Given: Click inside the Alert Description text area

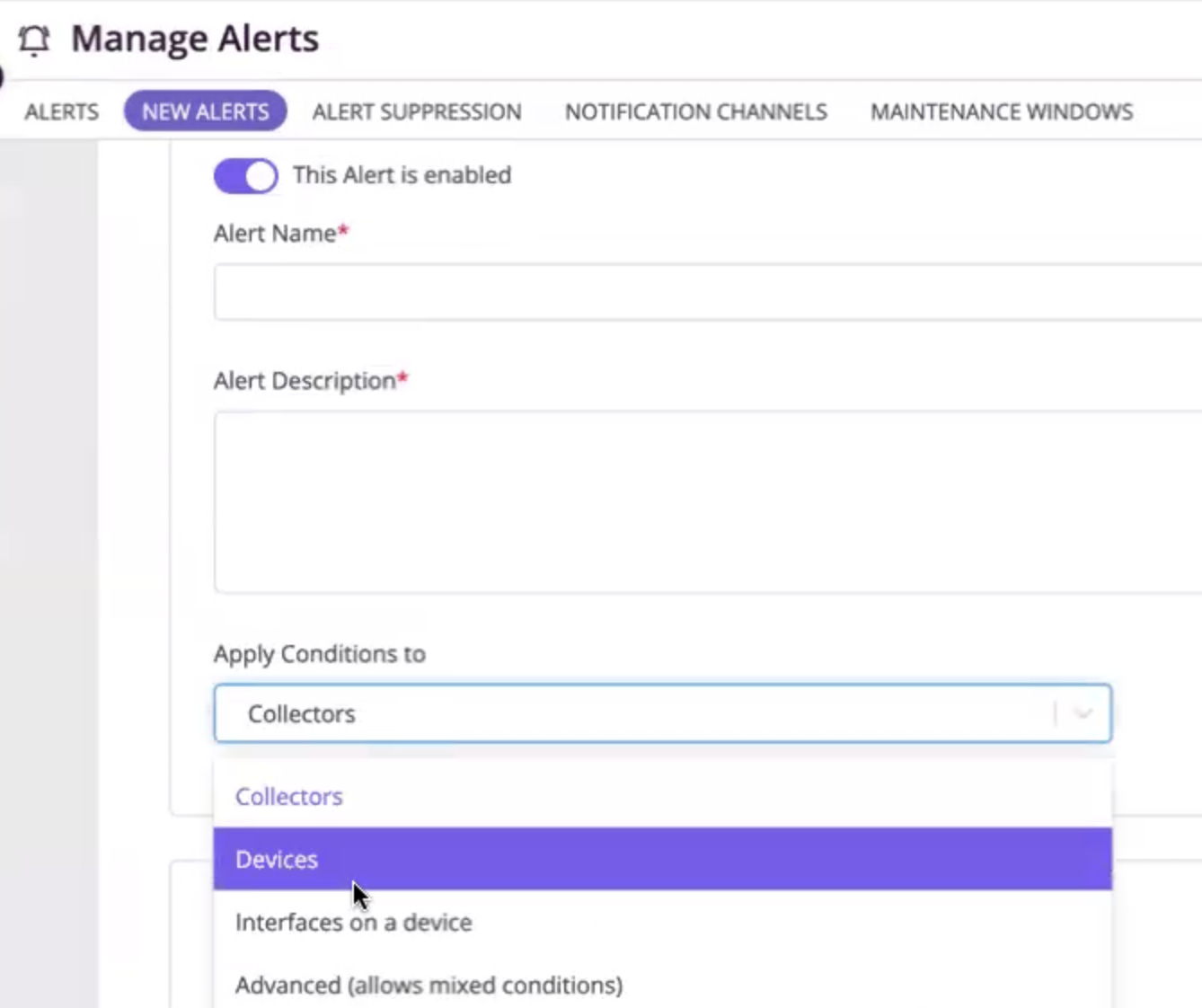Looking at the screenshot, I should 708,502.
